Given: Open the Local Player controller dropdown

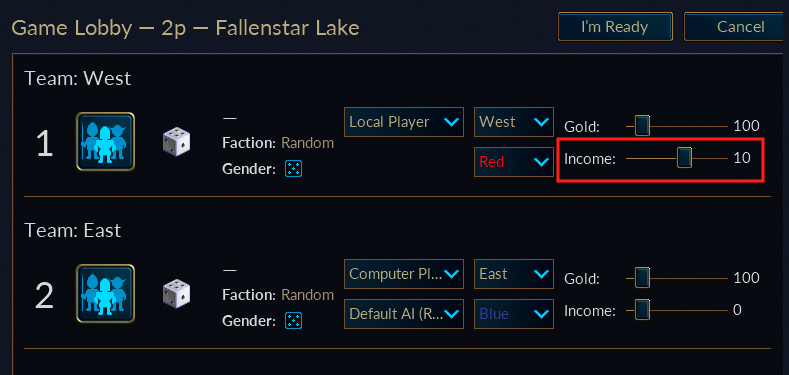Looking at the screenshot, I should pyautogui.click(x=404, y=122).
